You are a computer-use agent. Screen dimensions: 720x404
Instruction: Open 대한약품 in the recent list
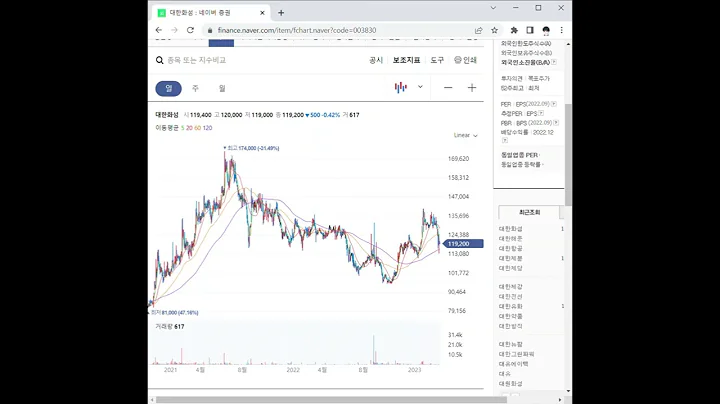coord(511,316)
